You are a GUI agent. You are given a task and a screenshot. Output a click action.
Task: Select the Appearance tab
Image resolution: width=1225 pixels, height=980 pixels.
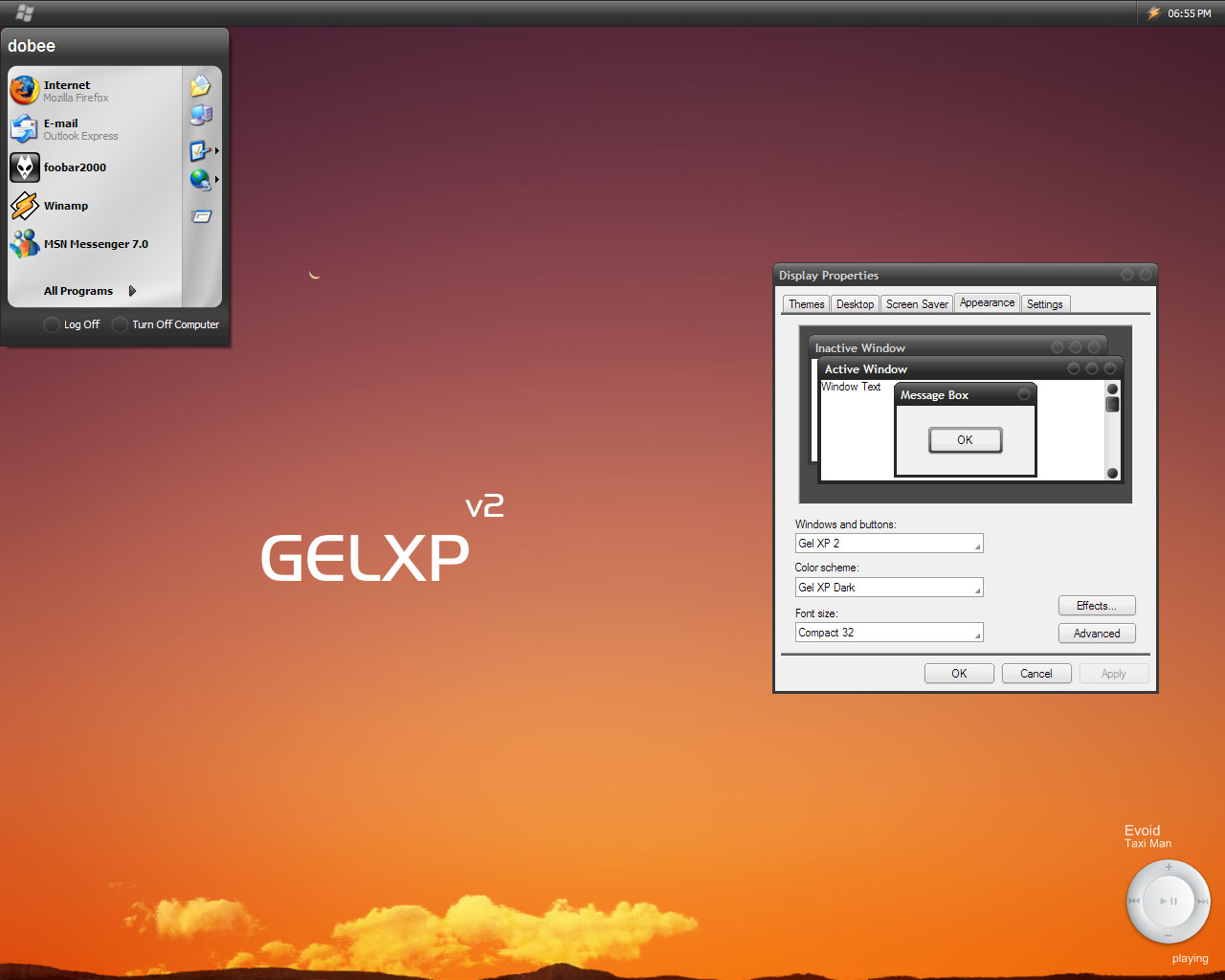[987, 302]
